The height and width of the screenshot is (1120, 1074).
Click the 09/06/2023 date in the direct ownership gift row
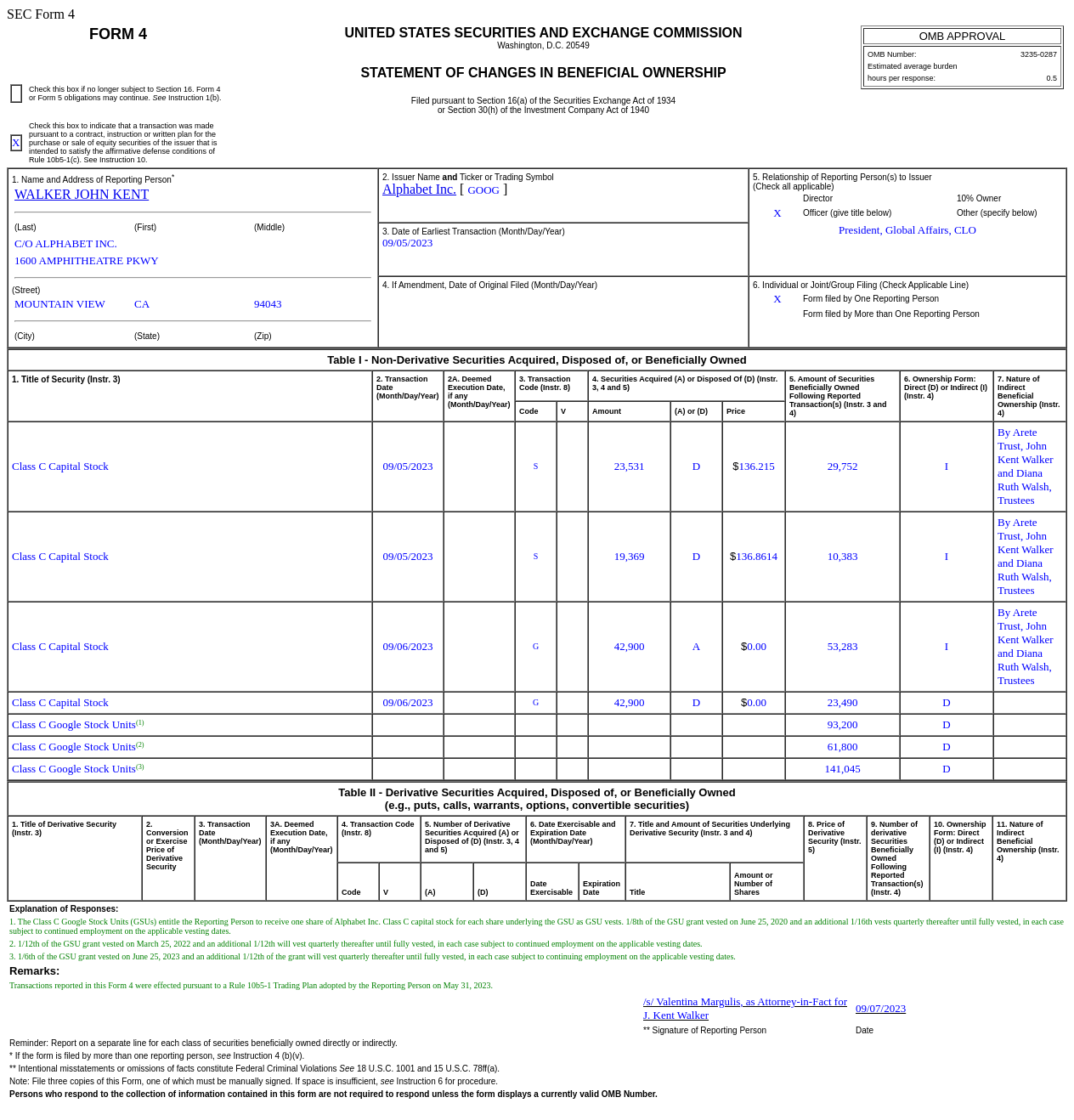click(x=408, y=703)
